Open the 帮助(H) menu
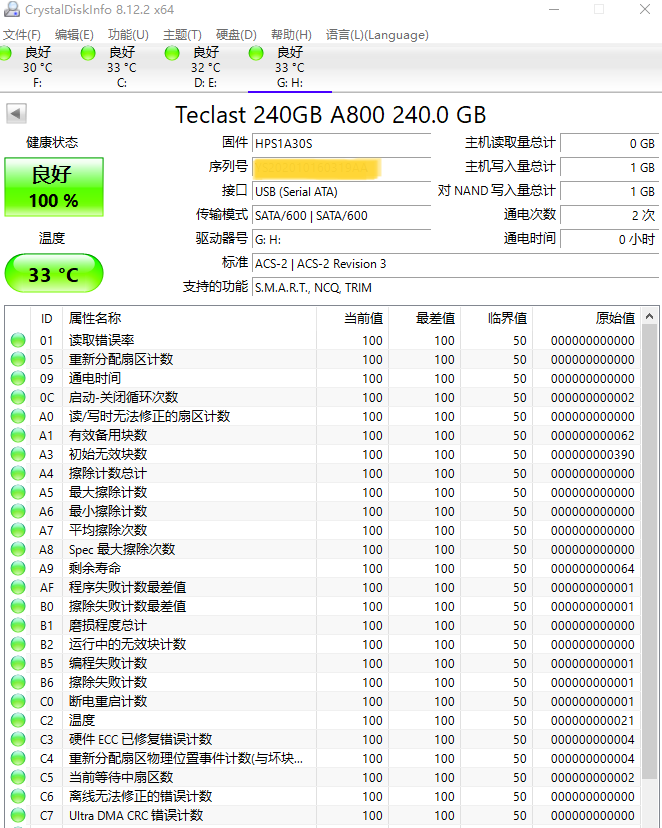662x828 pixels. 291,35
